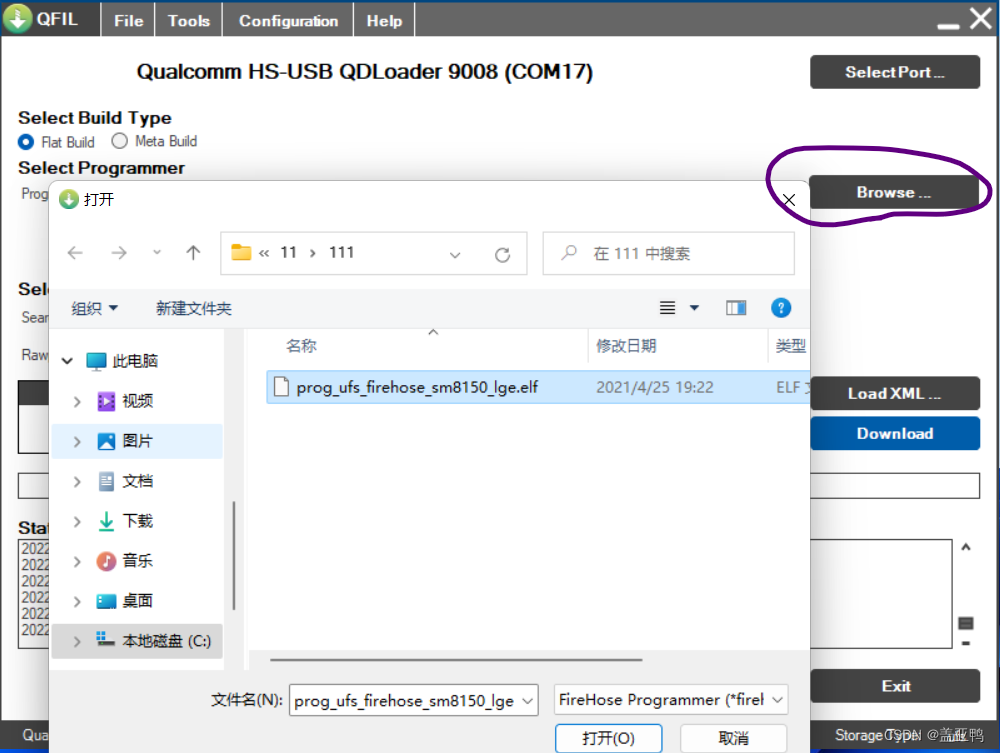Image resolution: width=1000 pixels, height=753 pixels.
Task: Expand the 音乐 folder node
Action: click(77, 561)
